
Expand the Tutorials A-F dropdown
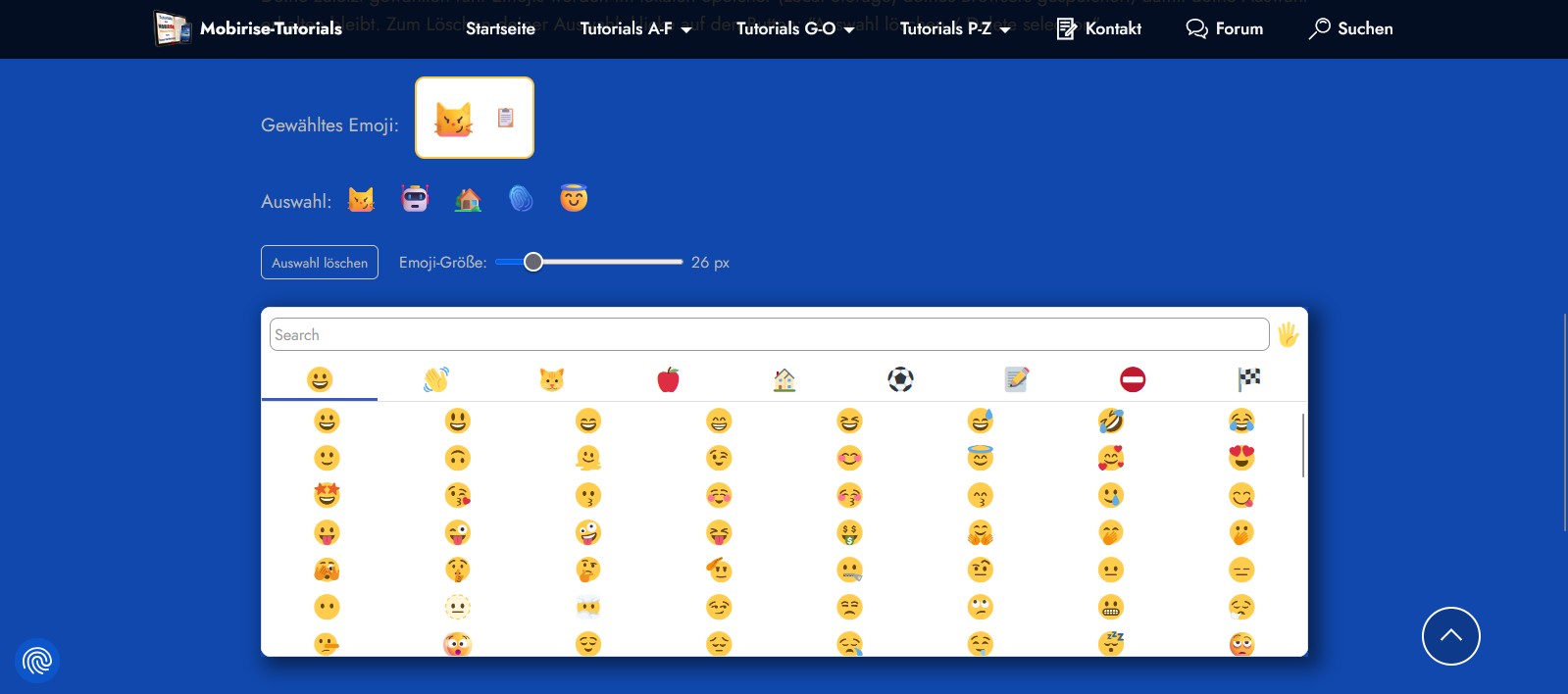click(x=635, y=29)
